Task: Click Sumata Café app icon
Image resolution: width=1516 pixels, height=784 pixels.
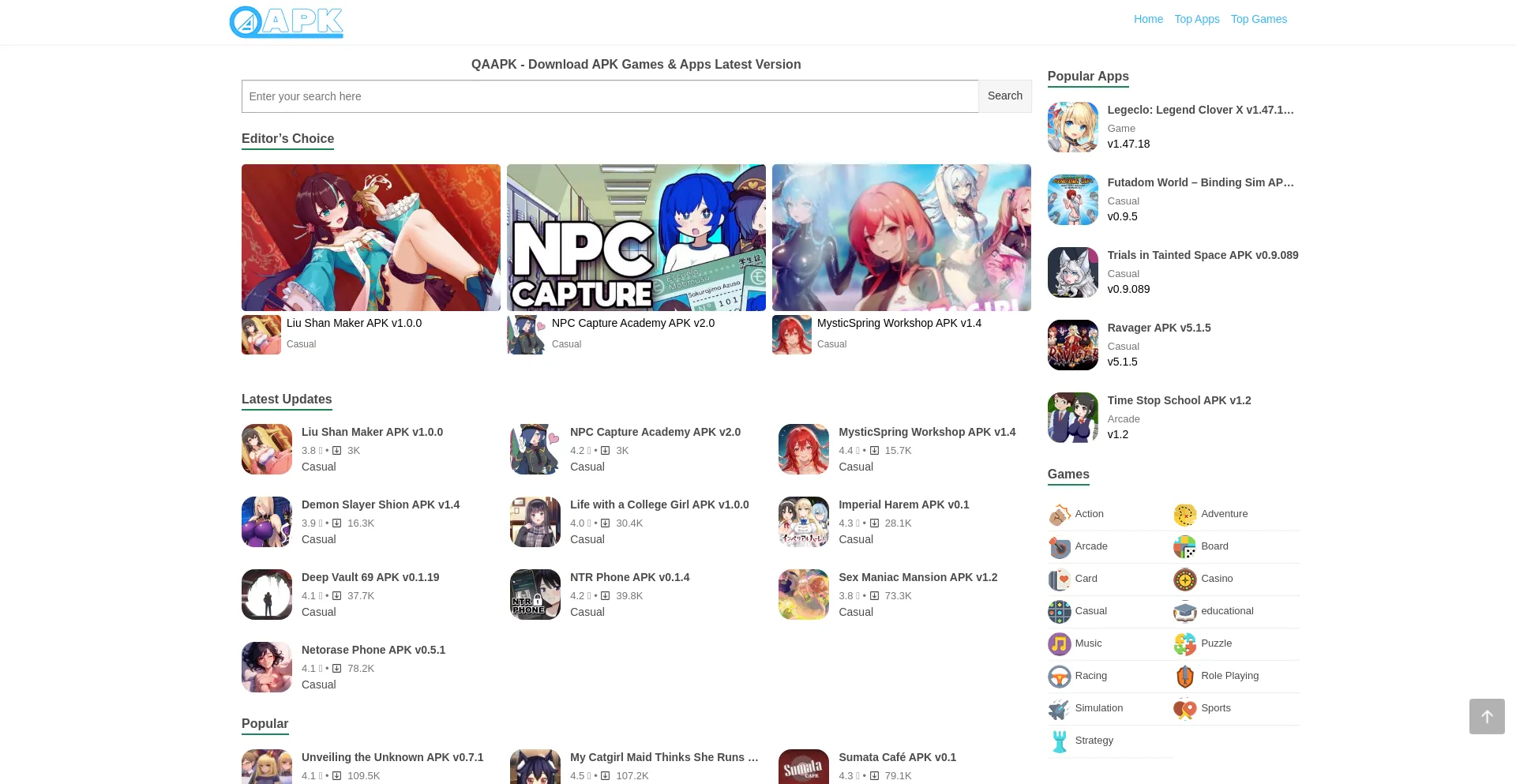Action: (804, 767)
